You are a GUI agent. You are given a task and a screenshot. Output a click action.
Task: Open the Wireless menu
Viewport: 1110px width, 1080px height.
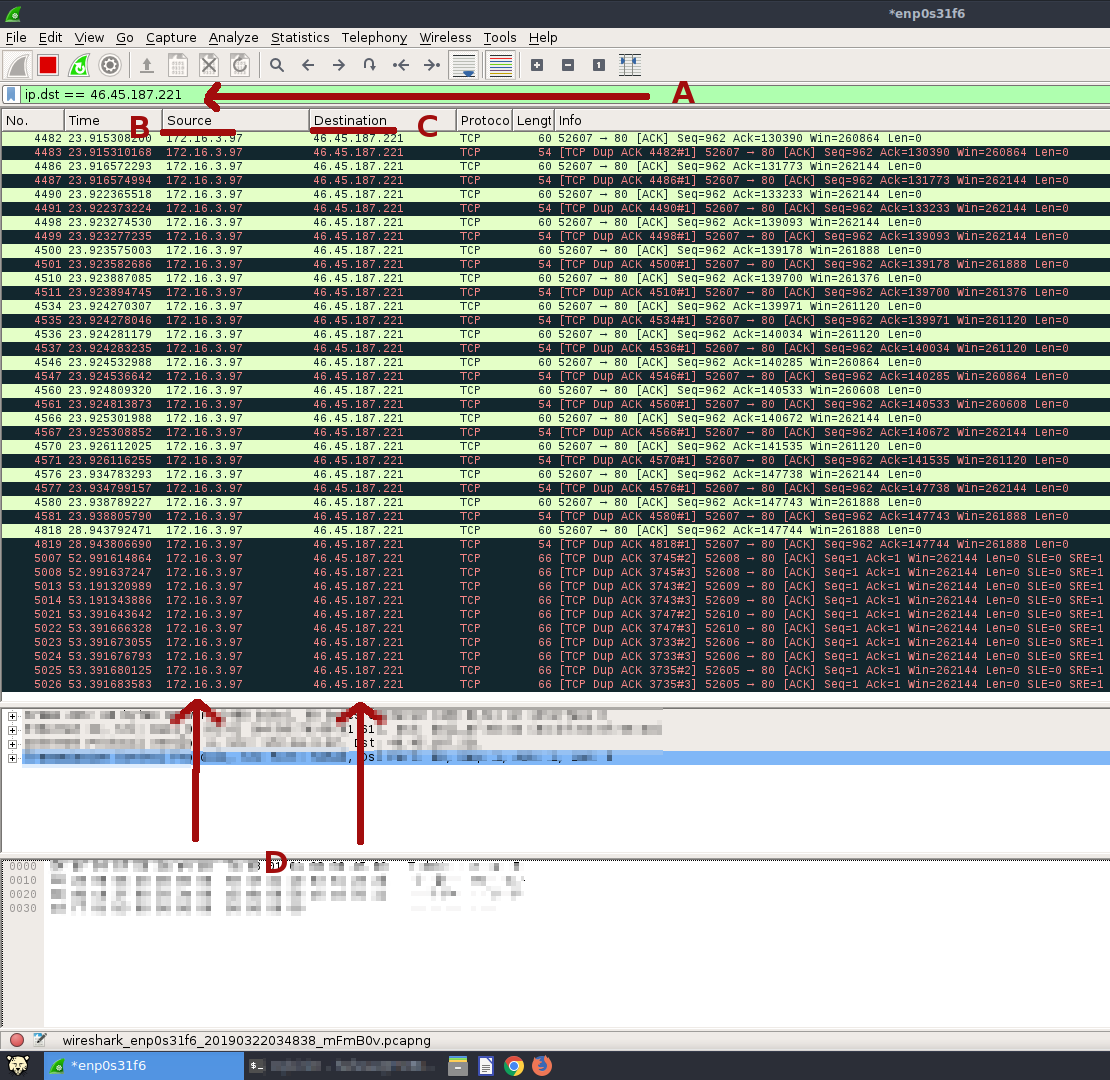tap(445, 38)
